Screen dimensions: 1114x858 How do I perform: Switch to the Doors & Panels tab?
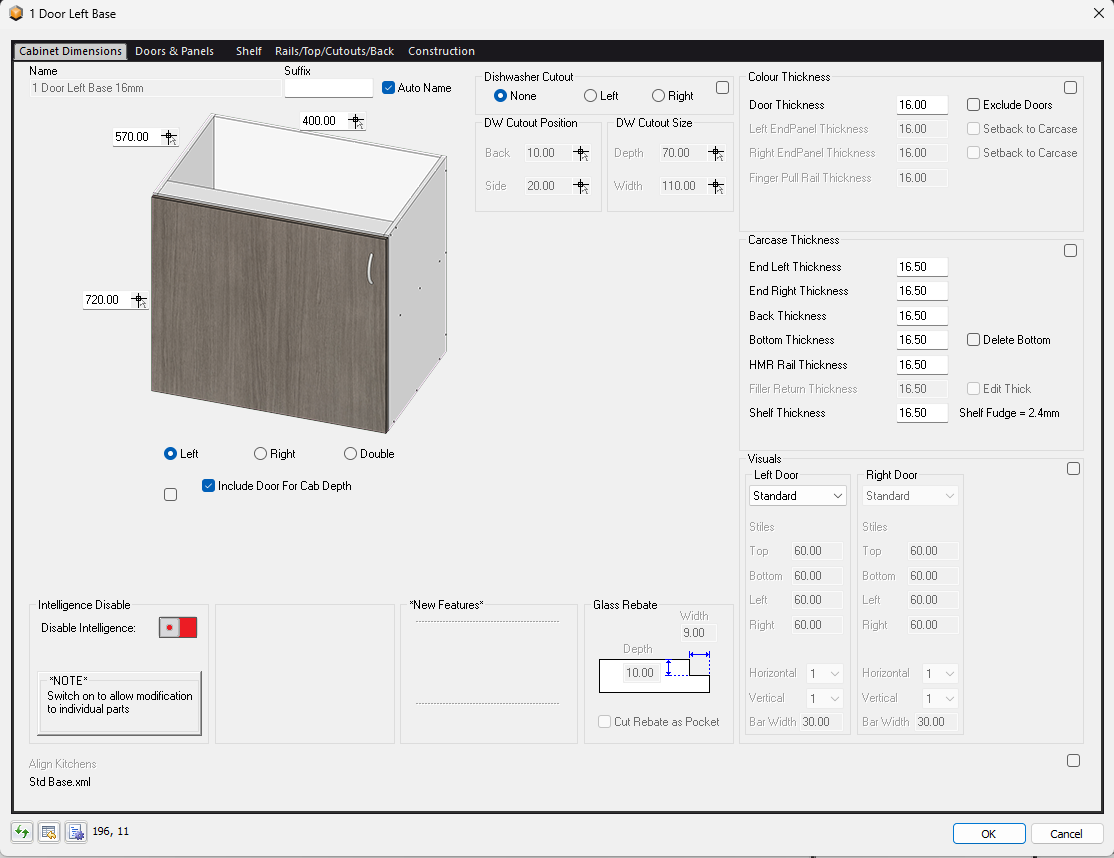pos(174,51)
